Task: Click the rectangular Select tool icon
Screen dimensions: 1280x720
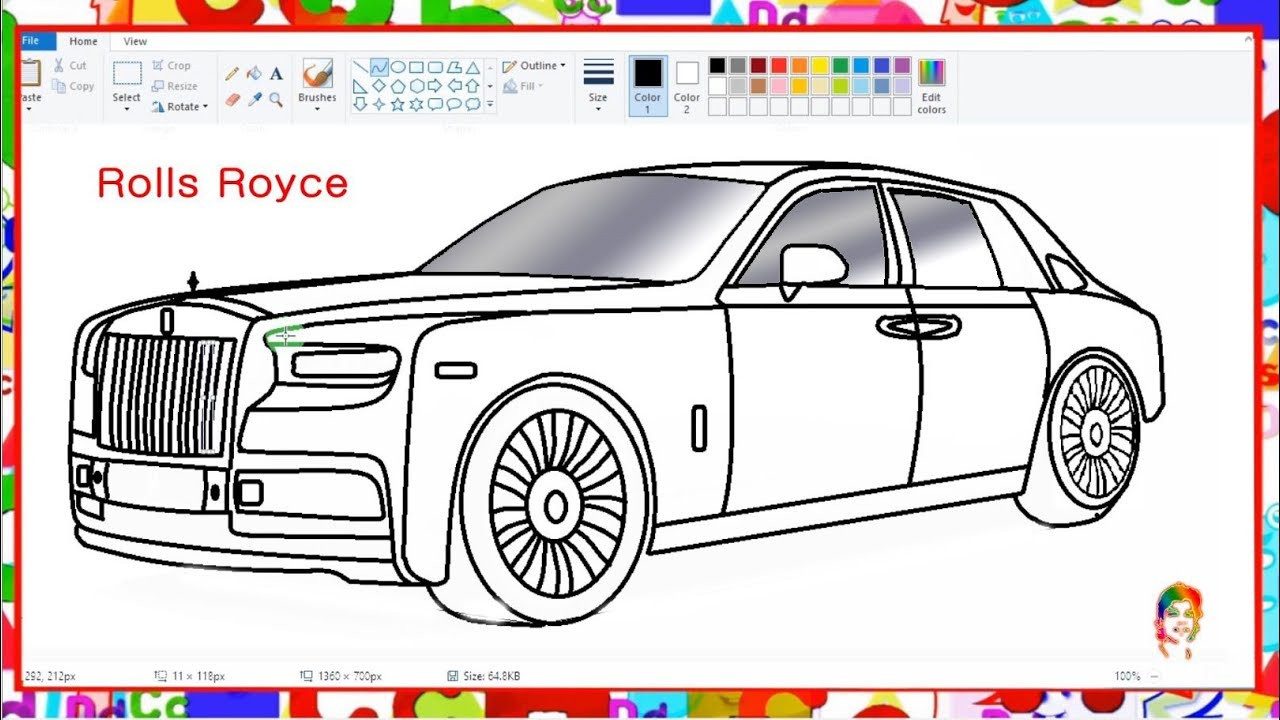Action: coord(127,73)
